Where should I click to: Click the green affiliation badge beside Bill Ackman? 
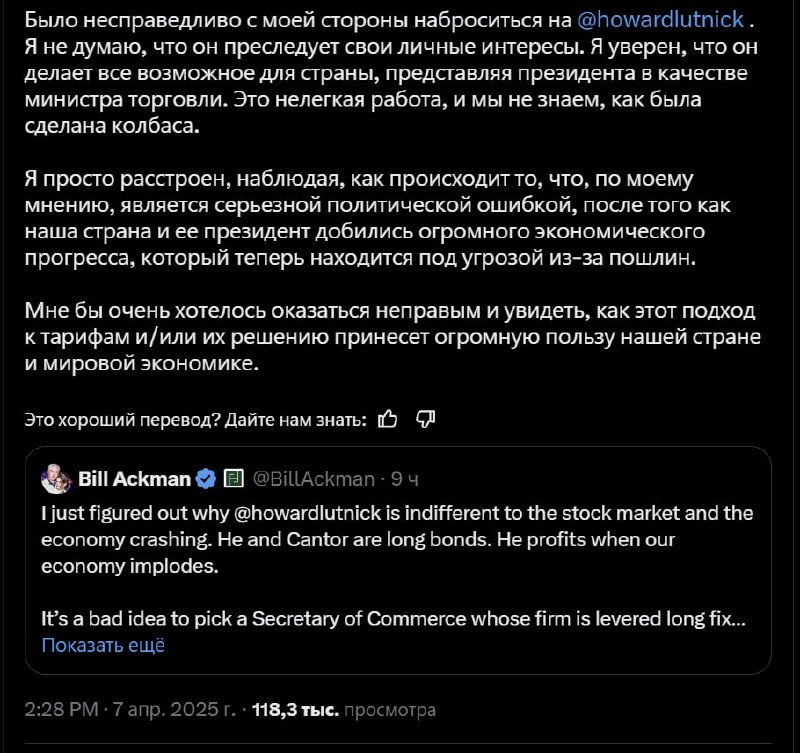pyautogui.click(x=234, y=479)
